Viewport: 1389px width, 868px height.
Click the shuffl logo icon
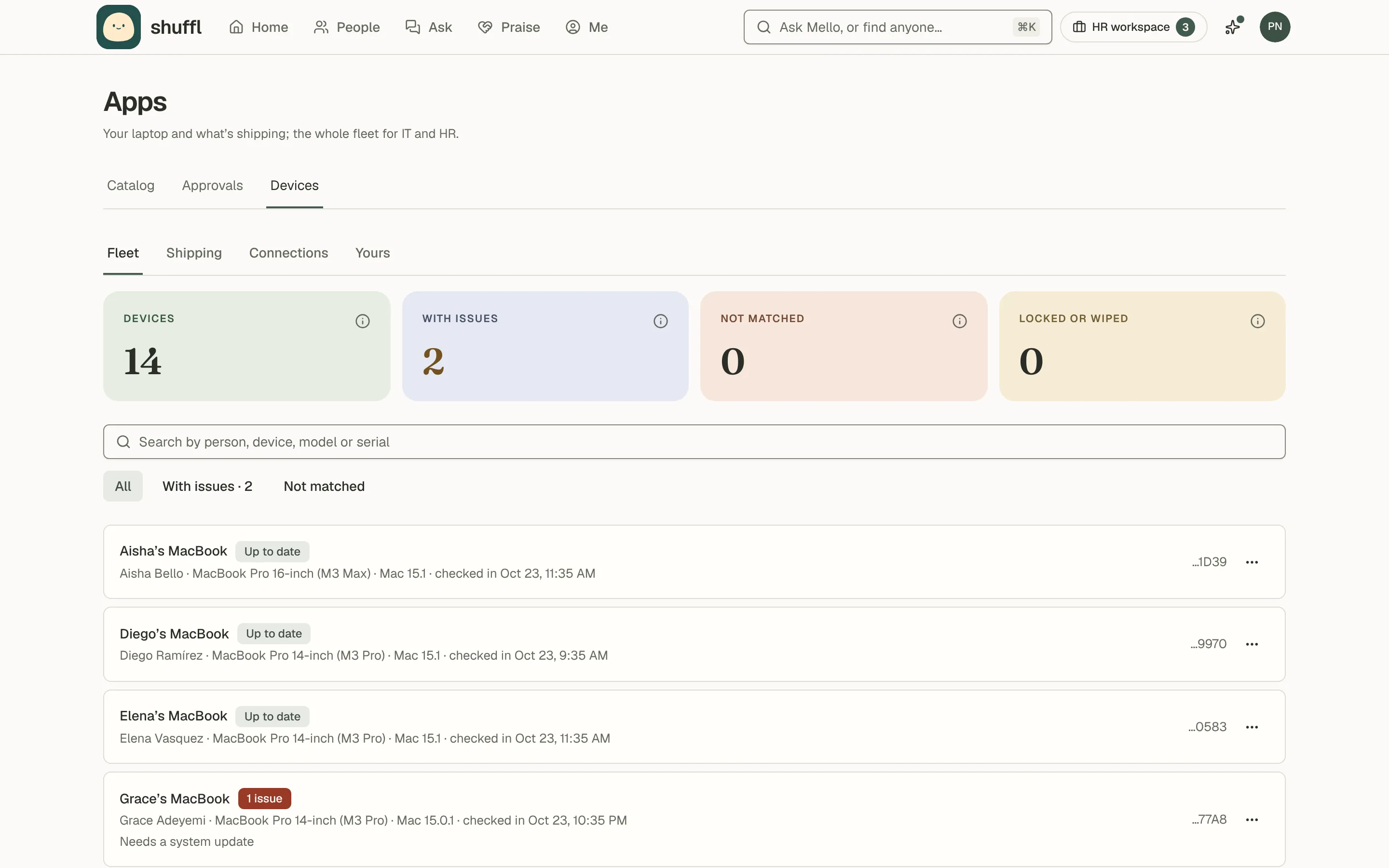pos(118,27)
